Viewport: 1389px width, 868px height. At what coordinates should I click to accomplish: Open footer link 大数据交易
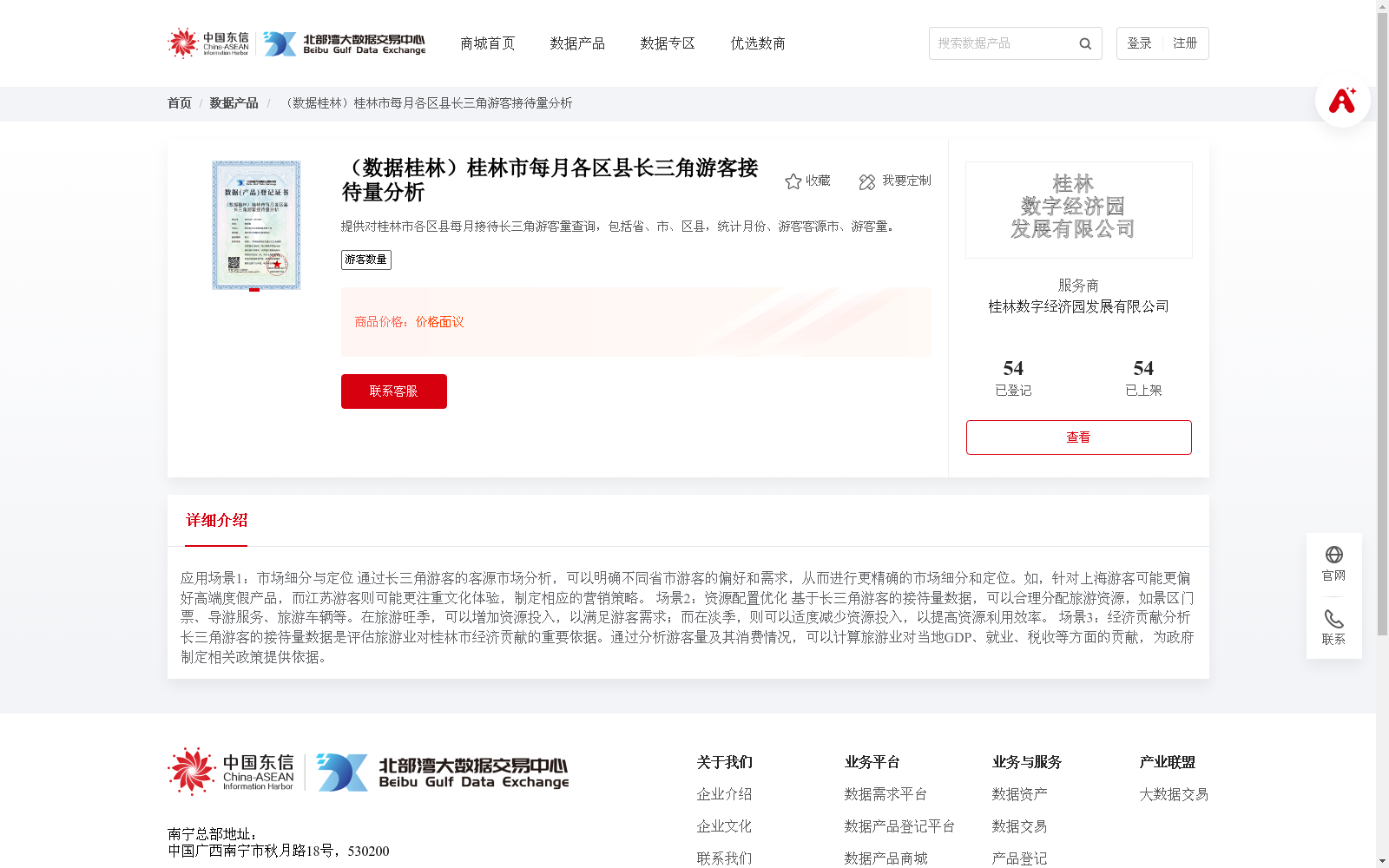[1174, 794]
